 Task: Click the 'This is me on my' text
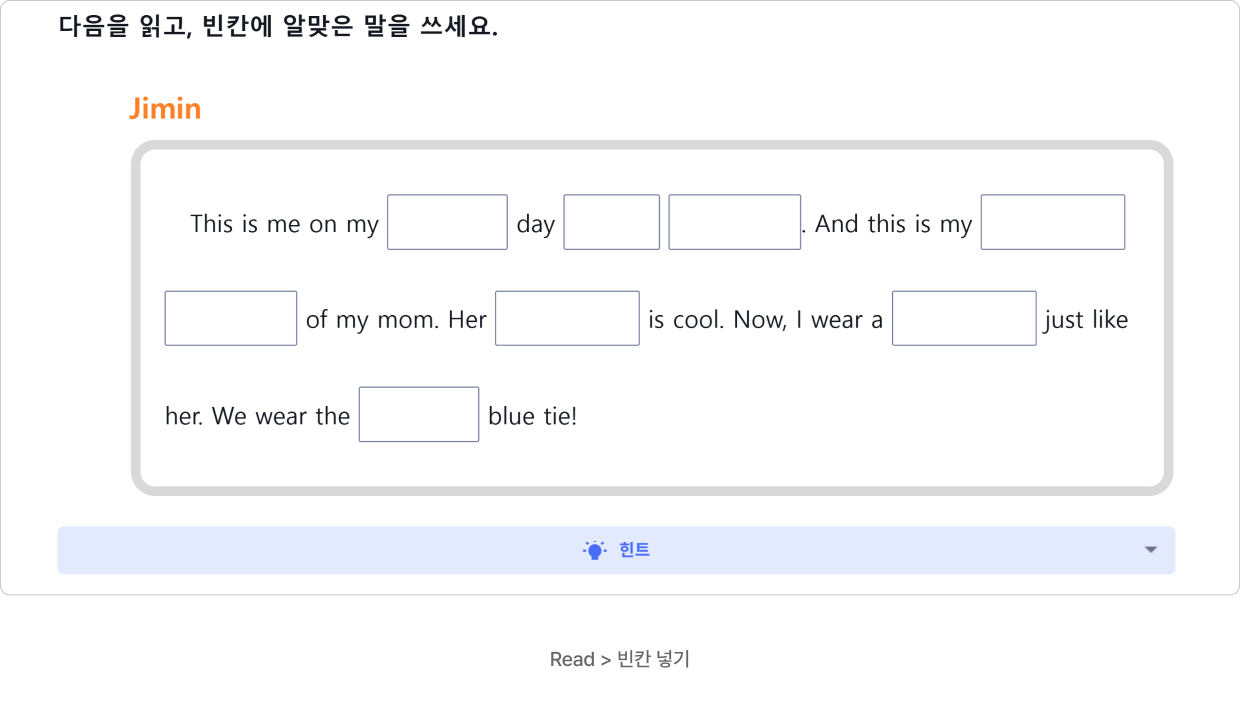(x=285, y=224)
